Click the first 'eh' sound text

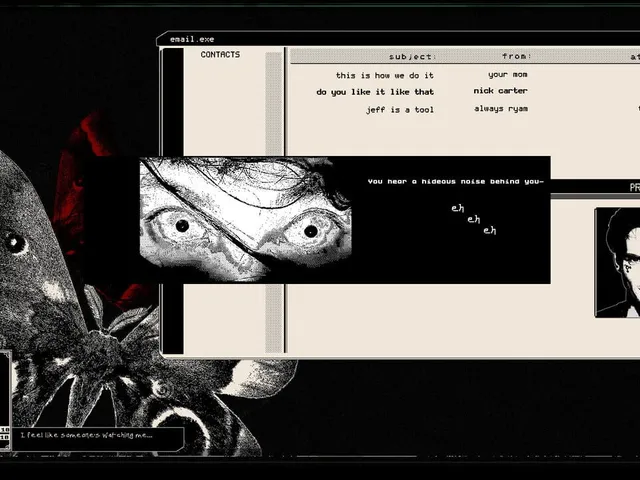point(458,209)
